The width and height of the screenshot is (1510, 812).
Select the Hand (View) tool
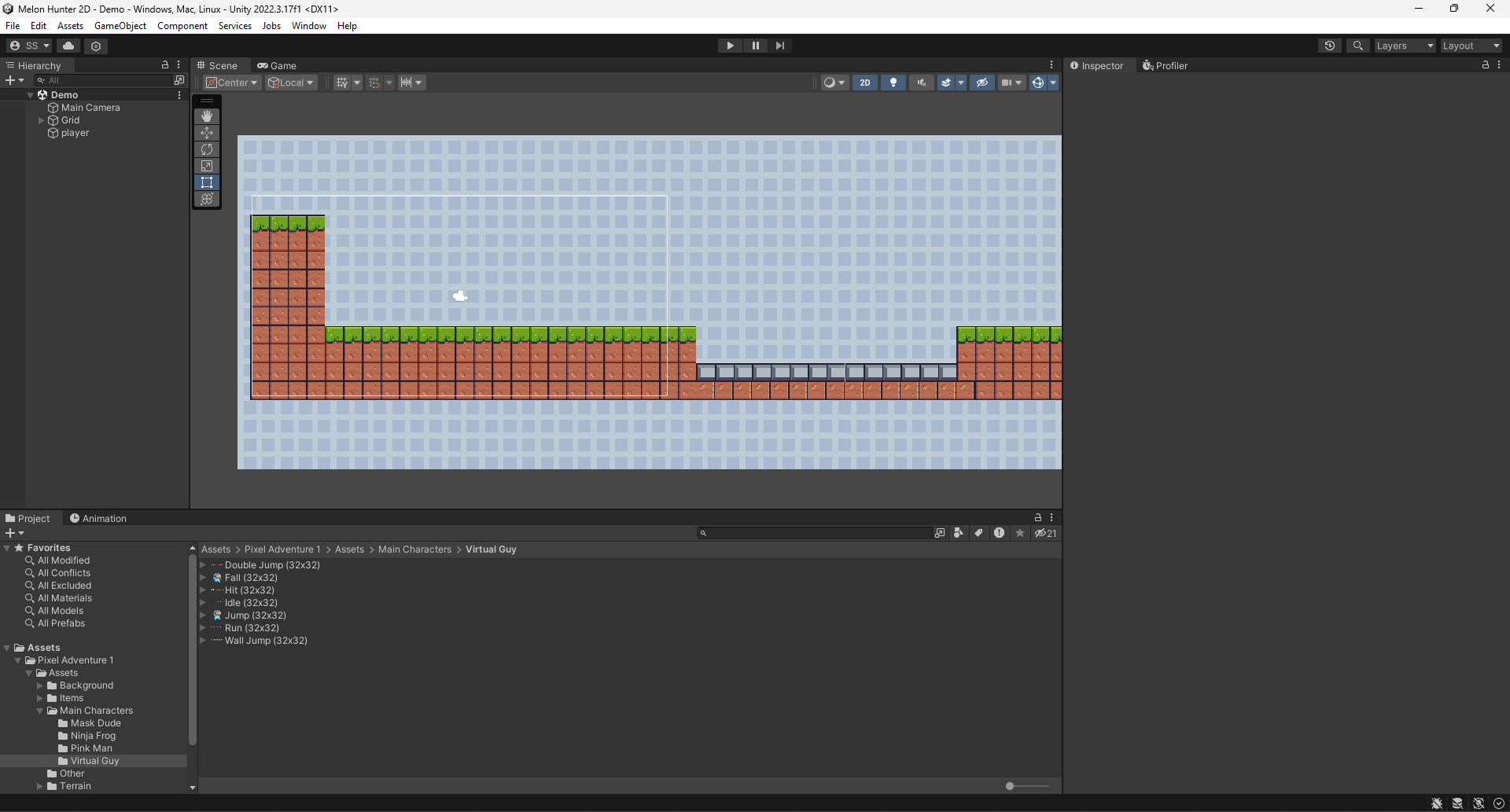tap(207, 116)
